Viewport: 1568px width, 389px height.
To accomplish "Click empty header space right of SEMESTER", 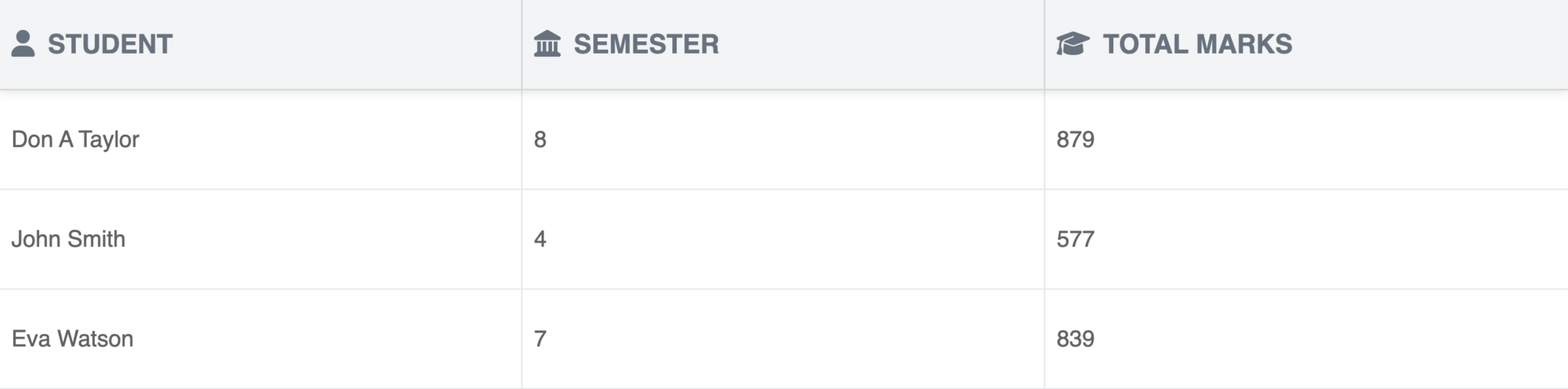I will pyautogui.click(x=880, y=44).
